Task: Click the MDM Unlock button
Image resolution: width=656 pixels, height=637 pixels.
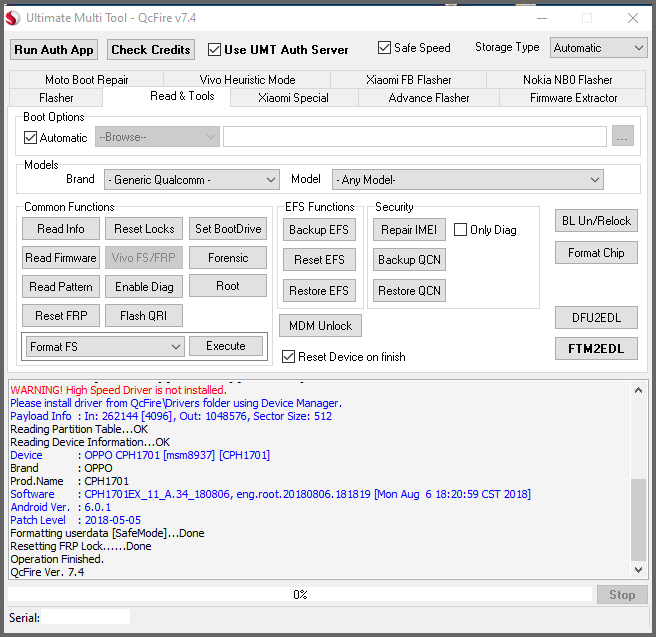Action: (x=320, y=325)
